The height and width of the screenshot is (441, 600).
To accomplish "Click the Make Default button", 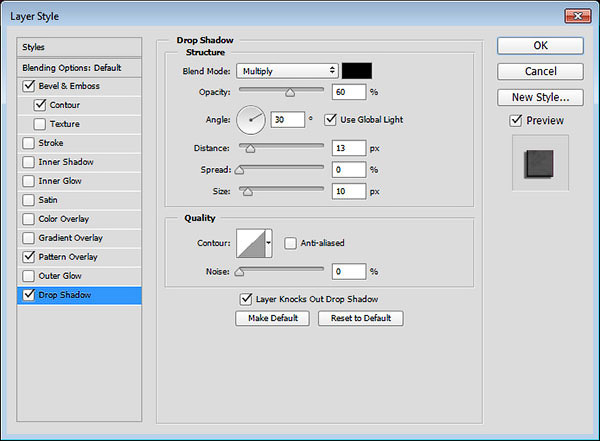I will click(272, 318).
